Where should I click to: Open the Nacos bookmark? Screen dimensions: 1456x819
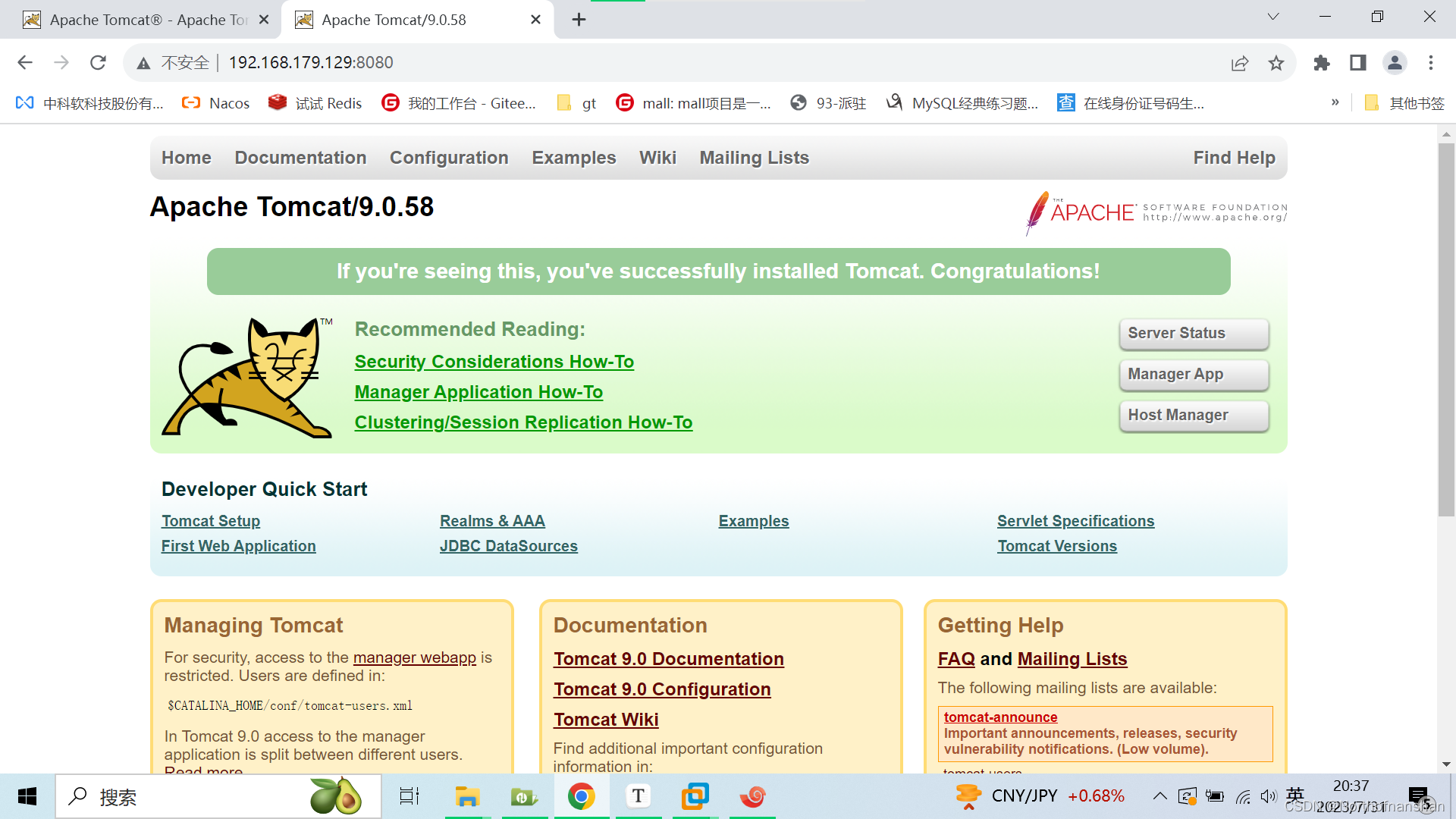(215, 103)
